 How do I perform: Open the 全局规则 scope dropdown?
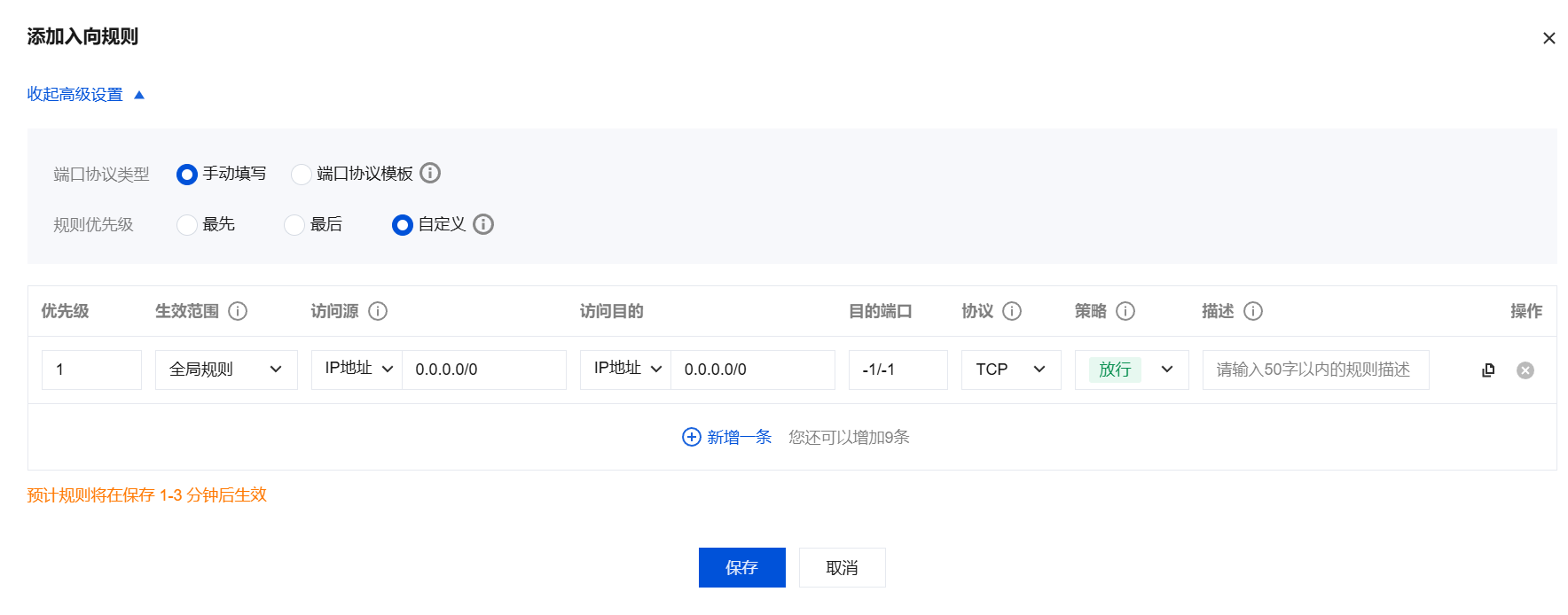click(226, 370)
